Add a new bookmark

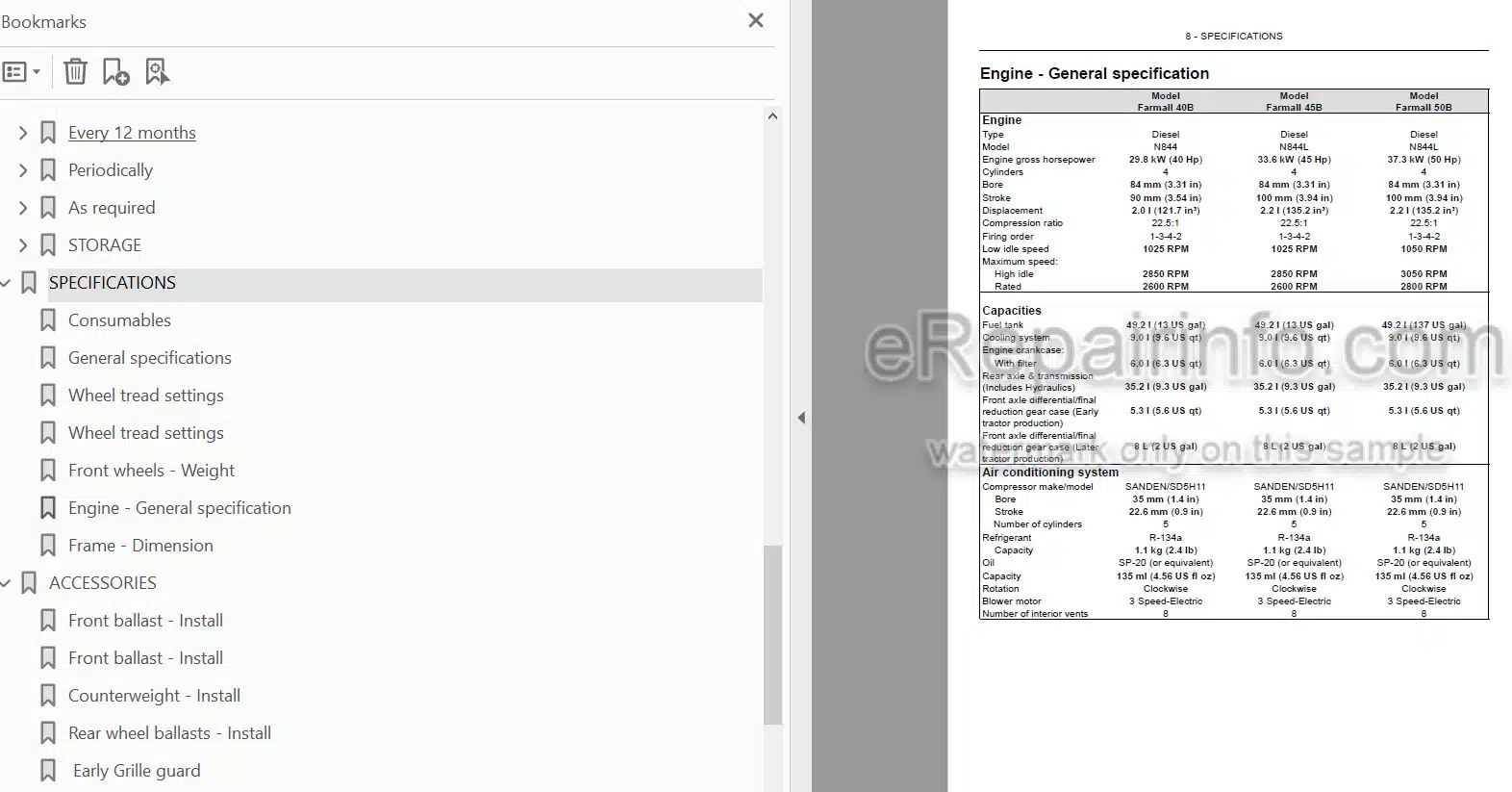pos(115,72)
